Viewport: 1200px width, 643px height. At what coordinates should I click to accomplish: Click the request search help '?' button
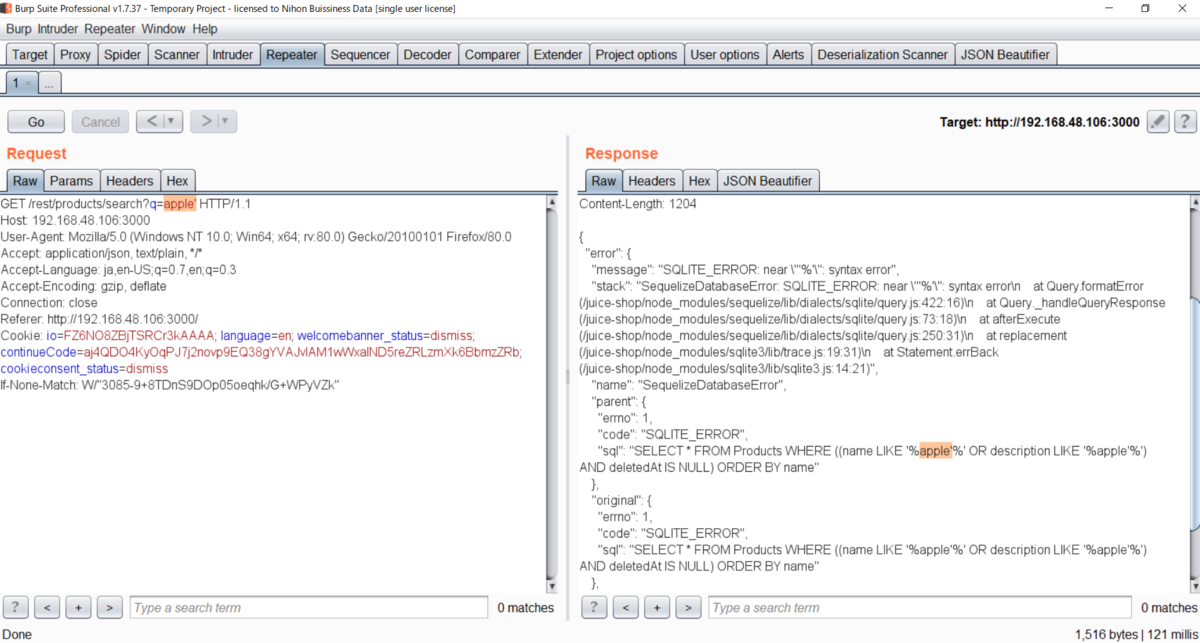[15, 607]
